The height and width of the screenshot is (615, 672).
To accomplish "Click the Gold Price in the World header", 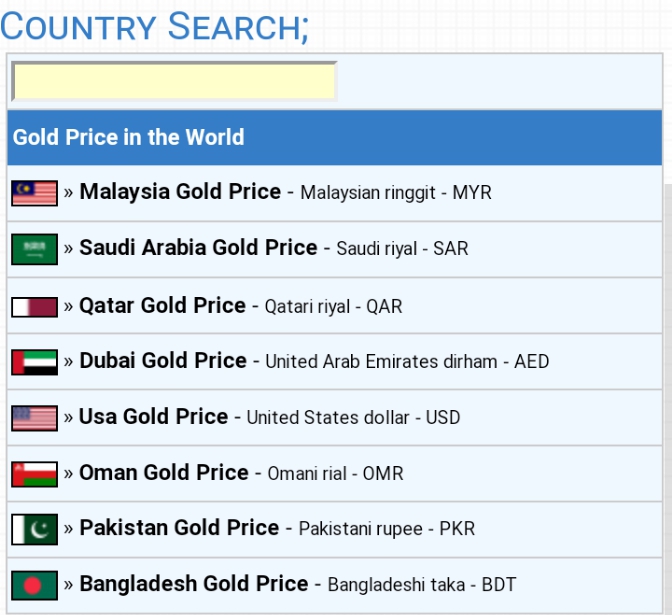I will click(x=129, y=138).
